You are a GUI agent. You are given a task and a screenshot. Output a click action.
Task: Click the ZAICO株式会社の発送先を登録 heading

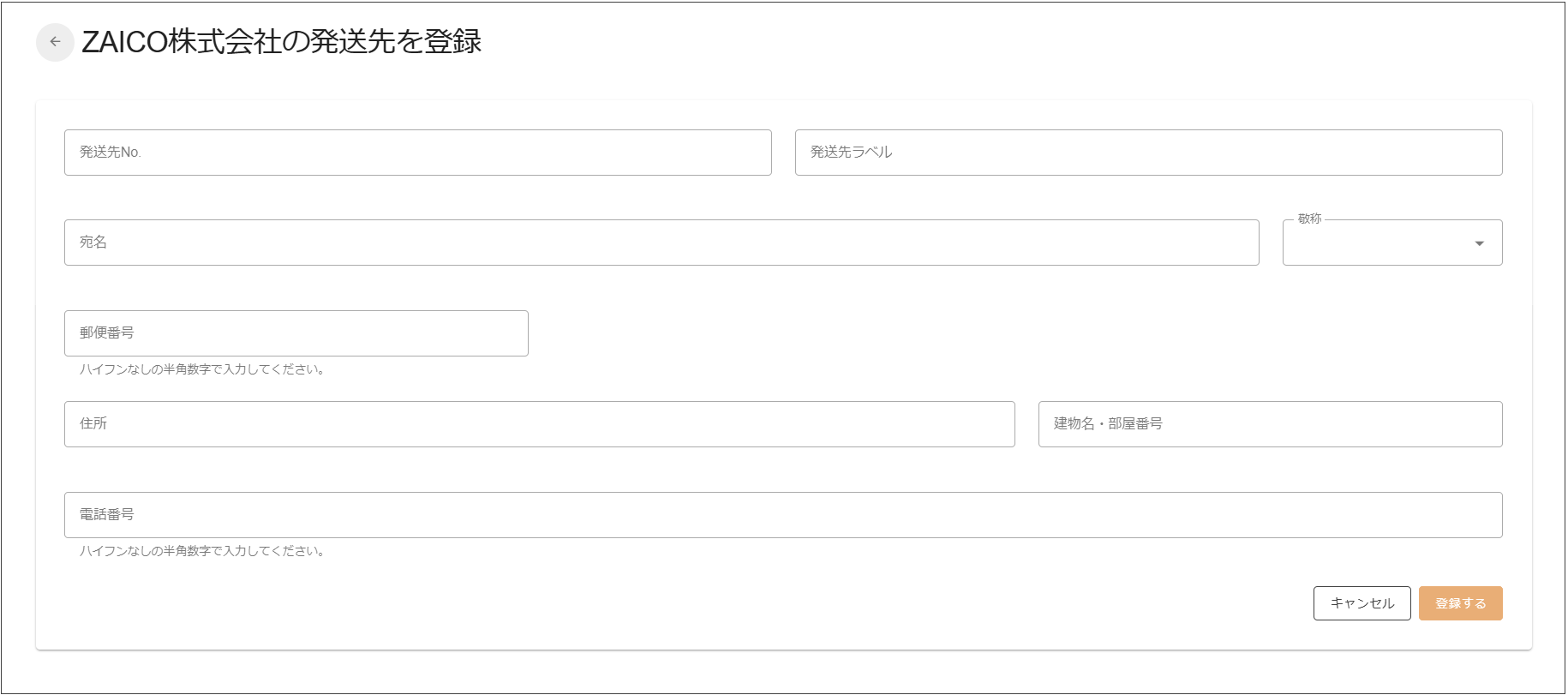(x=282, y=42)
